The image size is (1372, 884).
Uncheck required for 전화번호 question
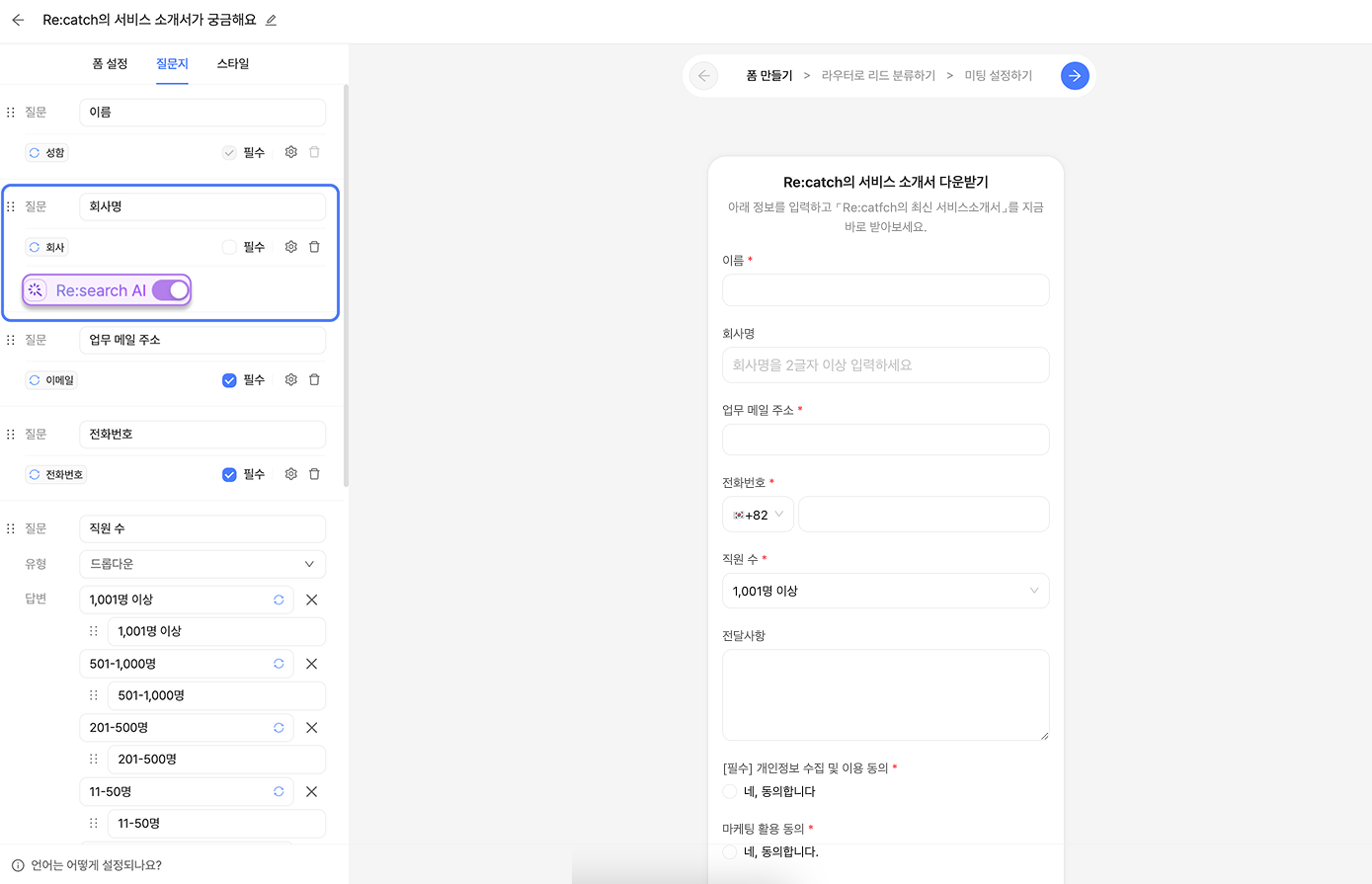(229, 474)
